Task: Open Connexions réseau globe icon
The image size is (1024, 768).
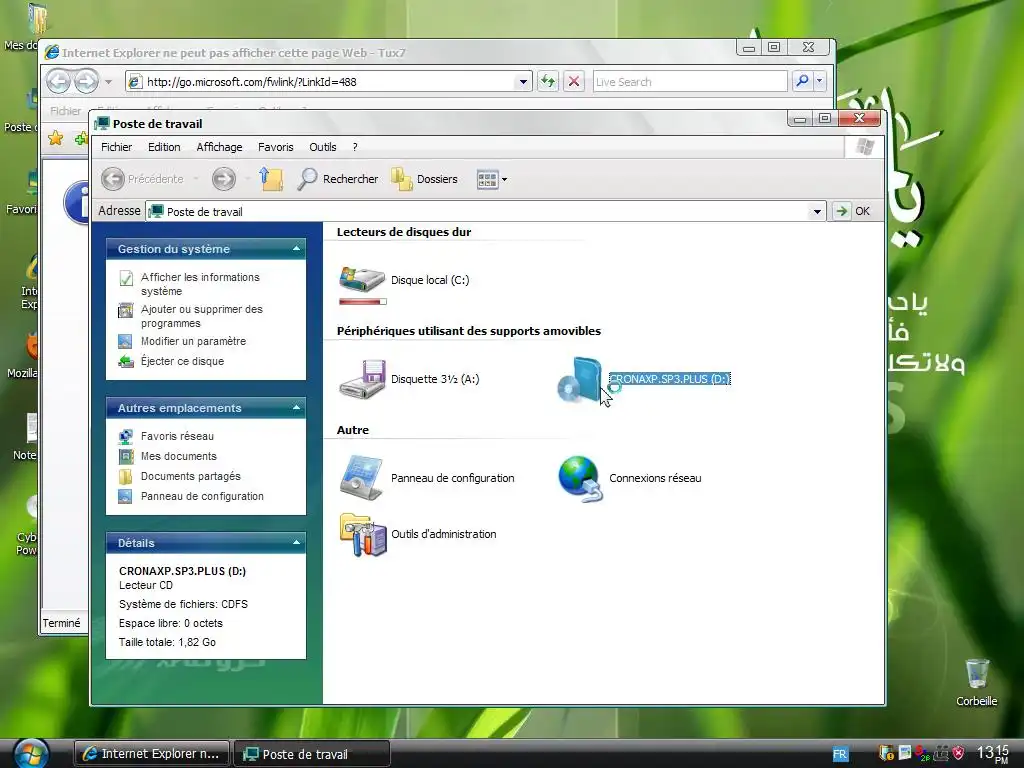Action: coord(580,478)
